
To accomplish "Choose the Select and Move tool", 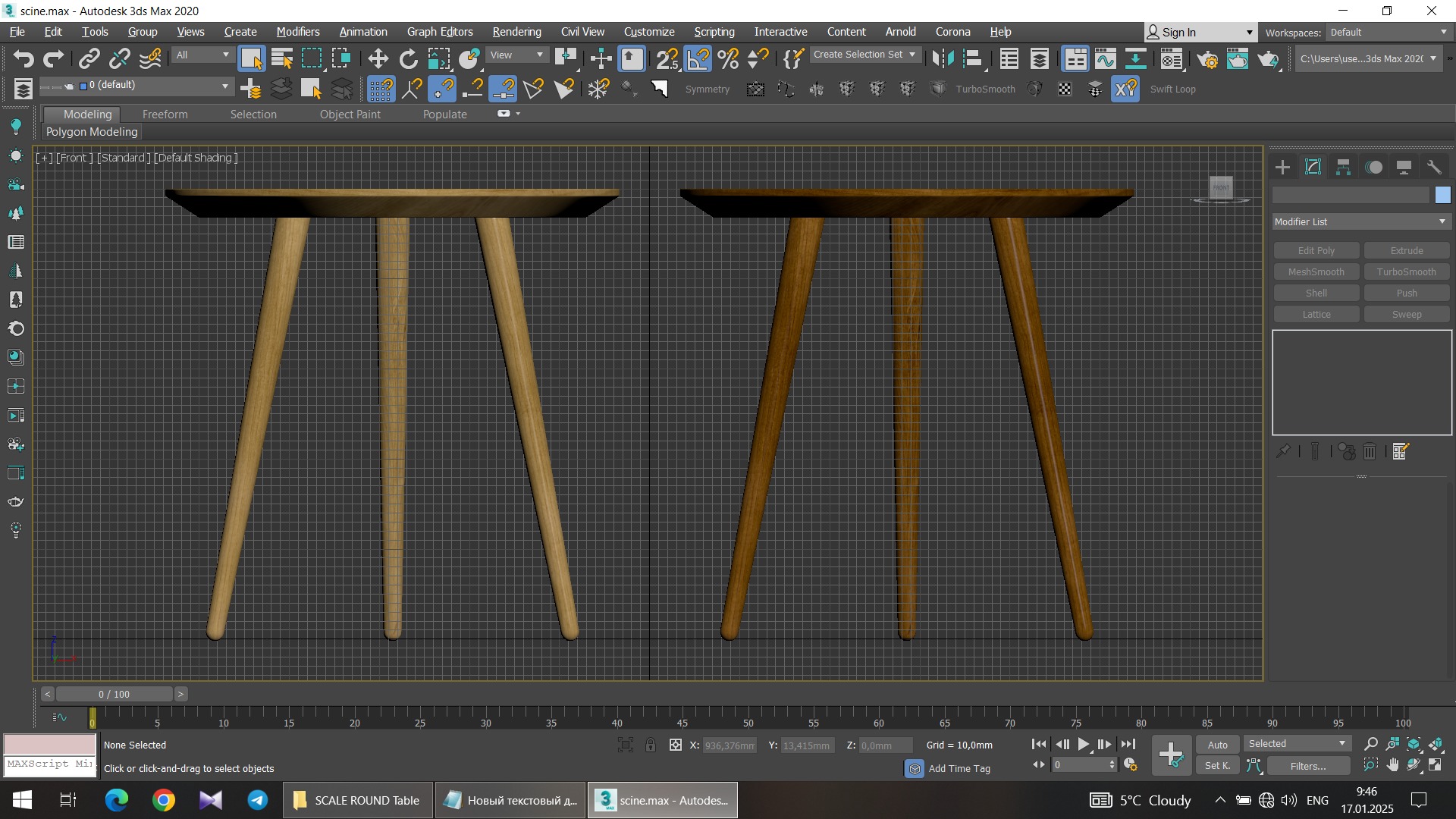I will click(x=378, y=58).
